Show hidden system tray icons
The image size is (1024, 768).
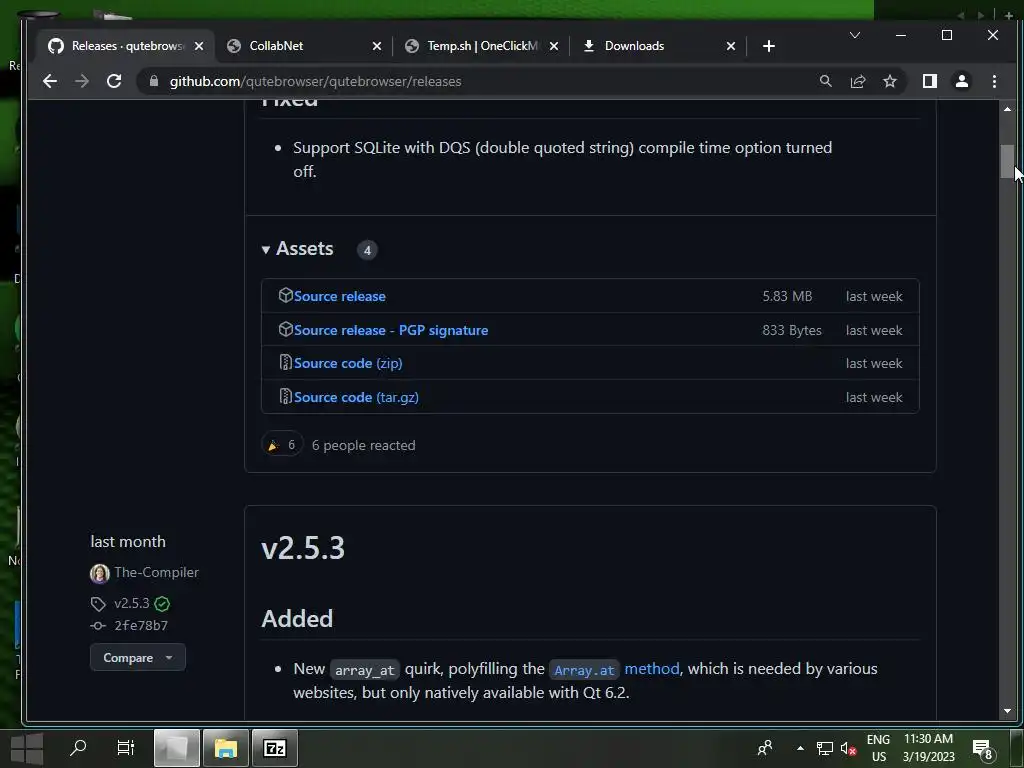point(800,748)
